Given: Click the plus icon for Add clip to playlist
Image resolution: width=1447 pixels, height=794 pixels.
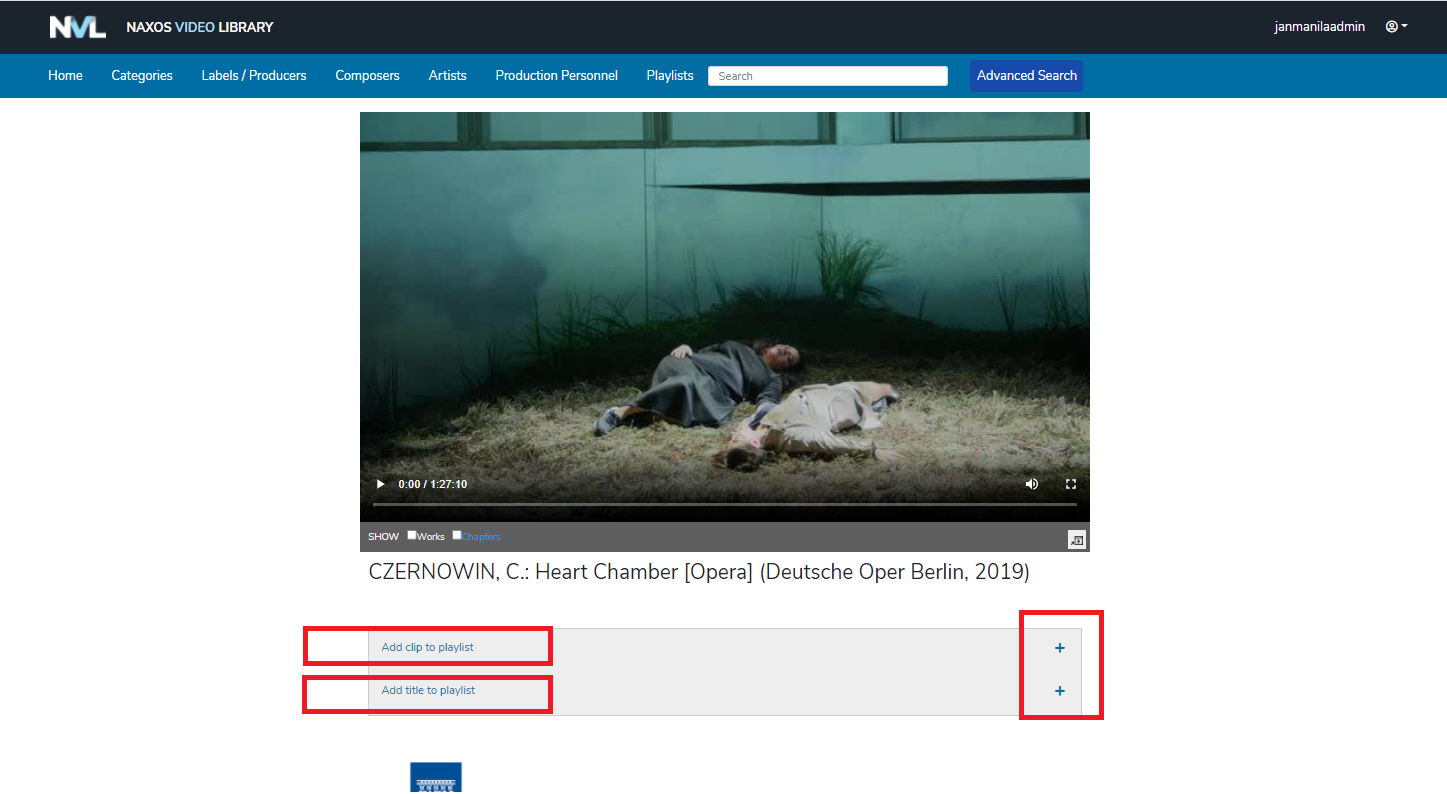Looking at the screenshot, I should click(x=1059, y=648).
